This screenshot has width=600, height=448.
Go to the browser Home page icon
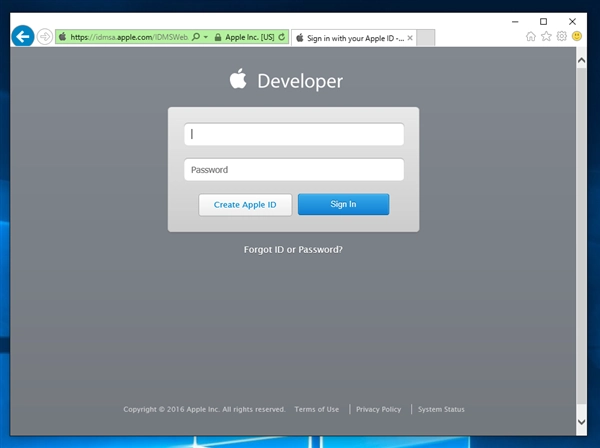click(531, 36)
